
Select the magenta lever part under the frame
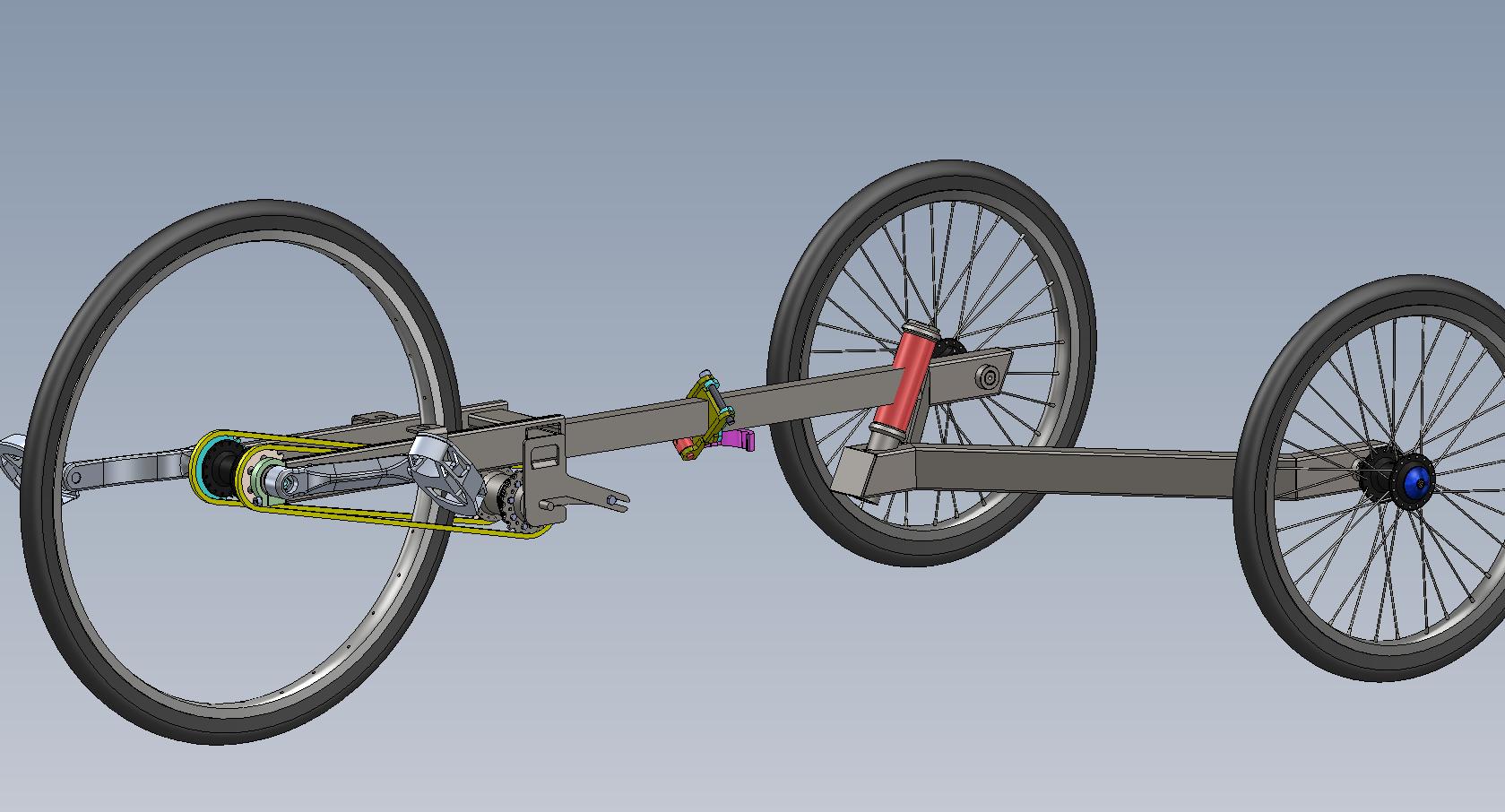(739, 439)
